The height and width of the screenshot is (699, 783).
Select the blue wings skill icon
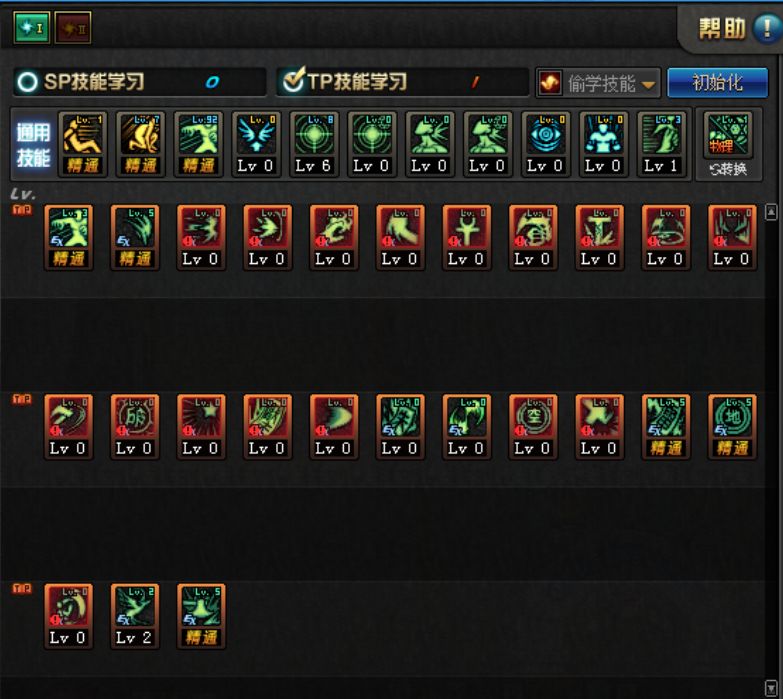coord(256,144)
